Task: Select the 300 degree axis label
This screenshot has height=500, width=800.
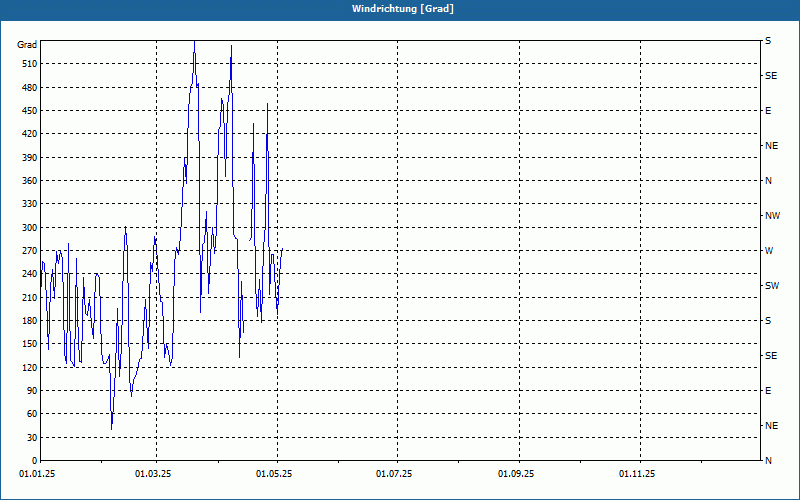Action: click(x=30, y=227)
